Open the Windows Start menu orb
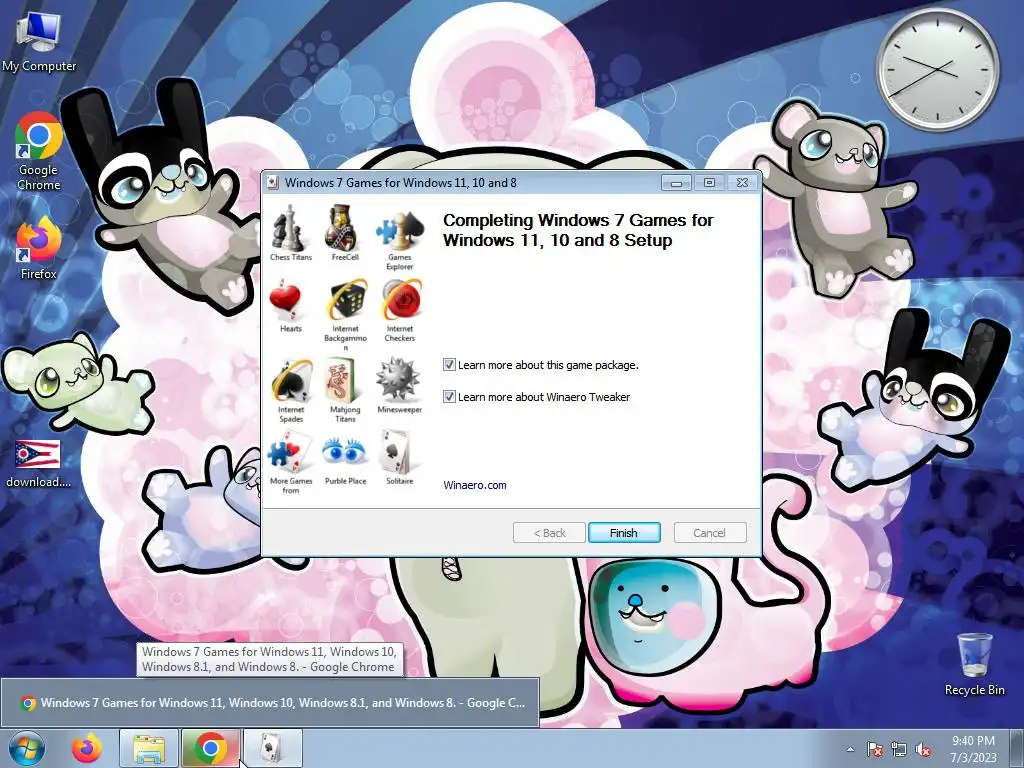 tap(27, 748)
